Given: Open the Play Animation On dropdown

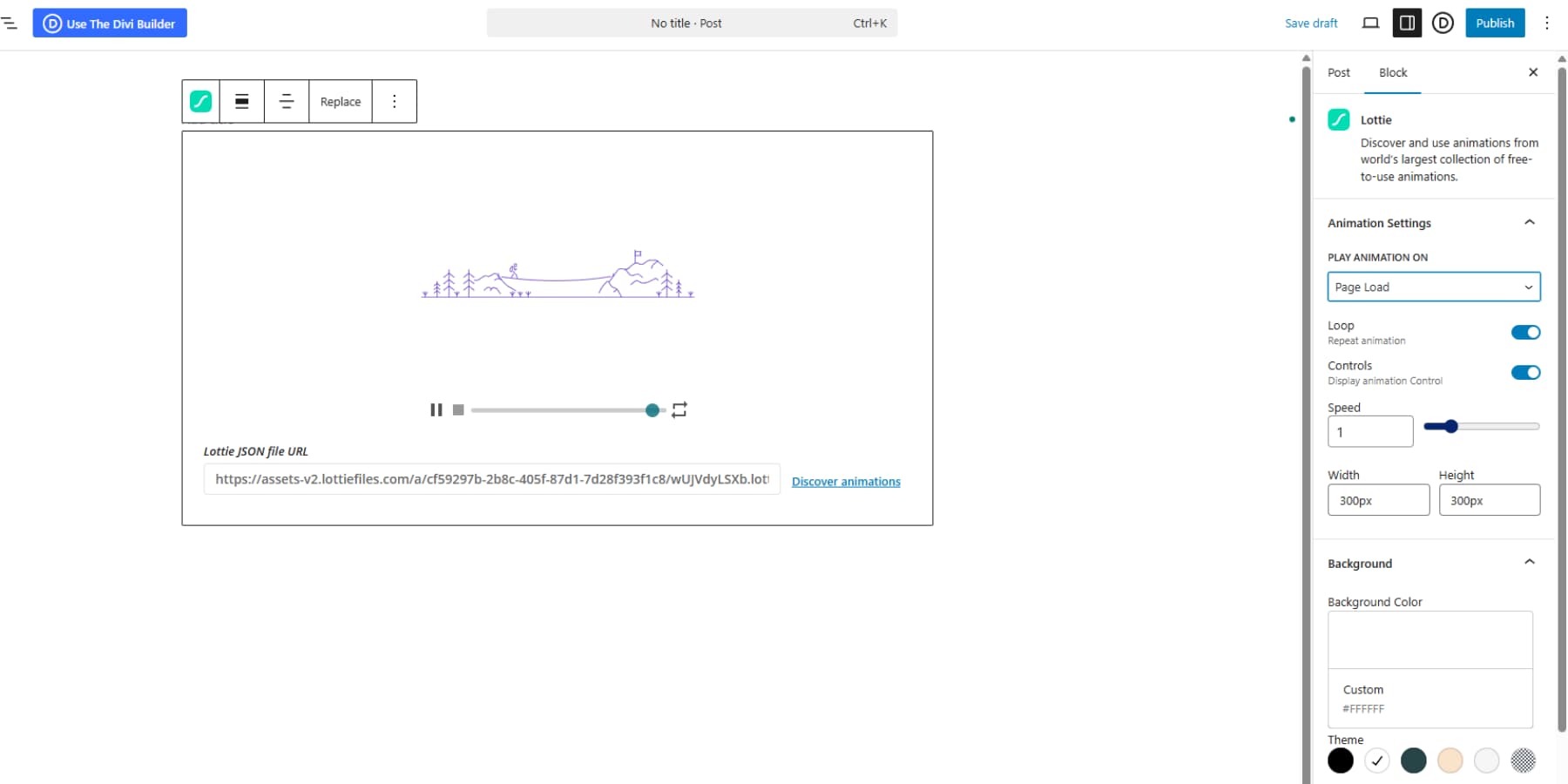Looking at the screenshot, I should (x=1434, y=287).
